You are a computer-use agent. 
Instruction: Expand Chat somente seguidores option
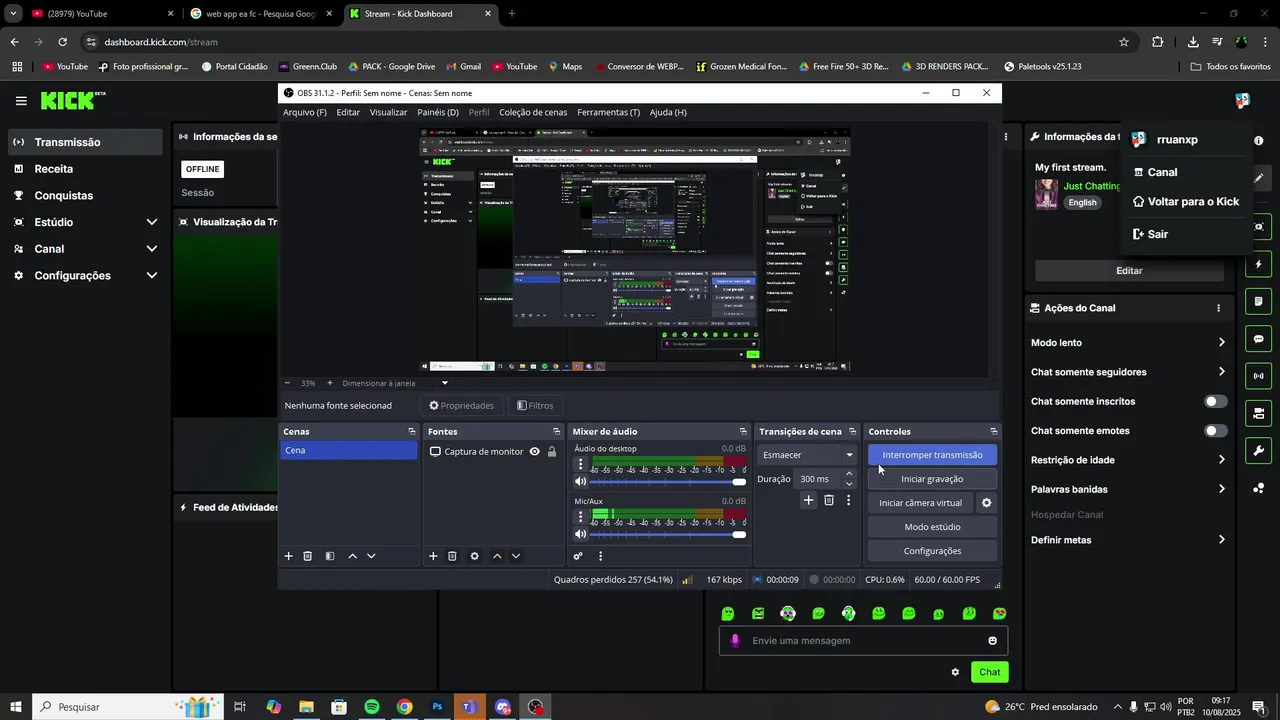point(1221,372)
